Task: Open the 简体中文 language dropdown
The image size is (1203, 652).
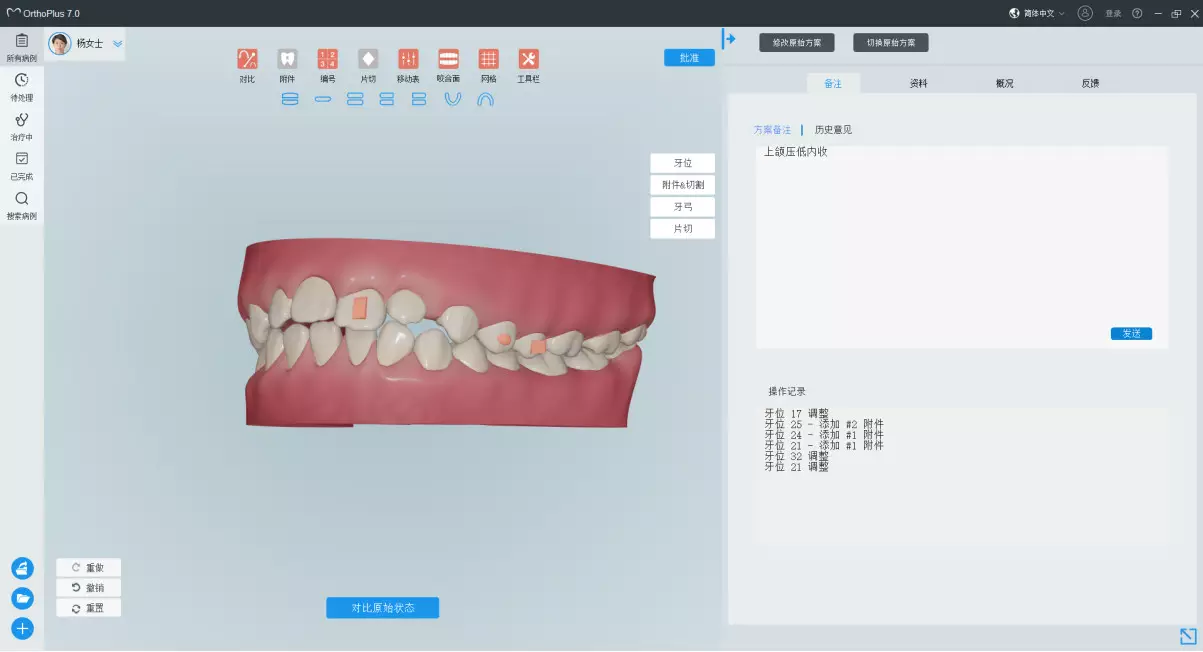Action: 1036,13
